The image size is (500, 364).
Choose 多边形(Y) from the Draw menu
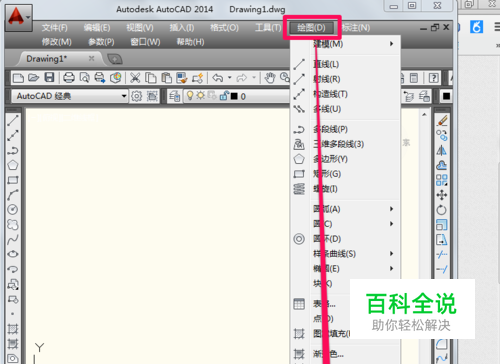346,159
